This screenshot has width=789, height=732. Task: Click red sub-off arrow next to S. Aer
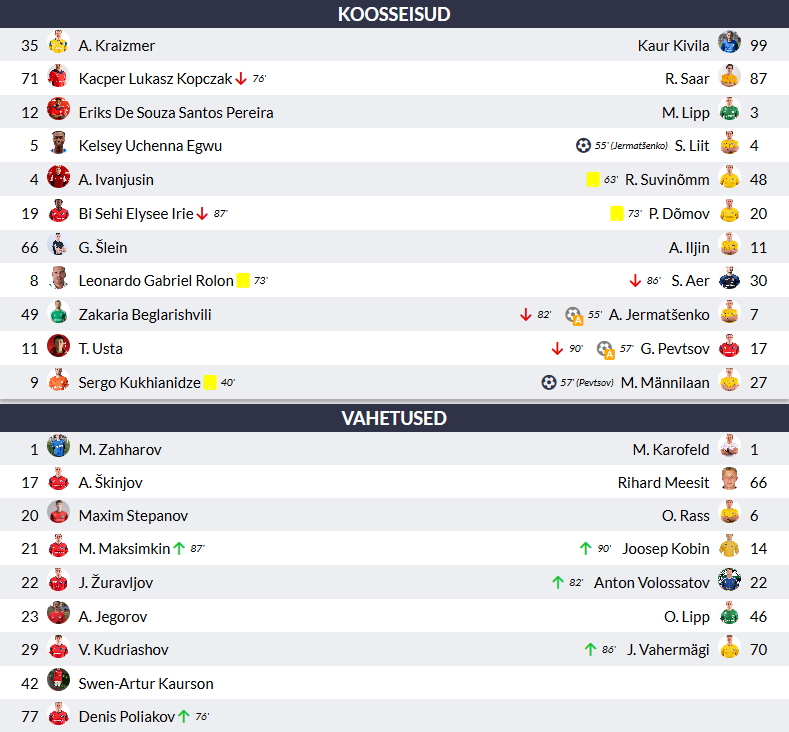point(635,280)
